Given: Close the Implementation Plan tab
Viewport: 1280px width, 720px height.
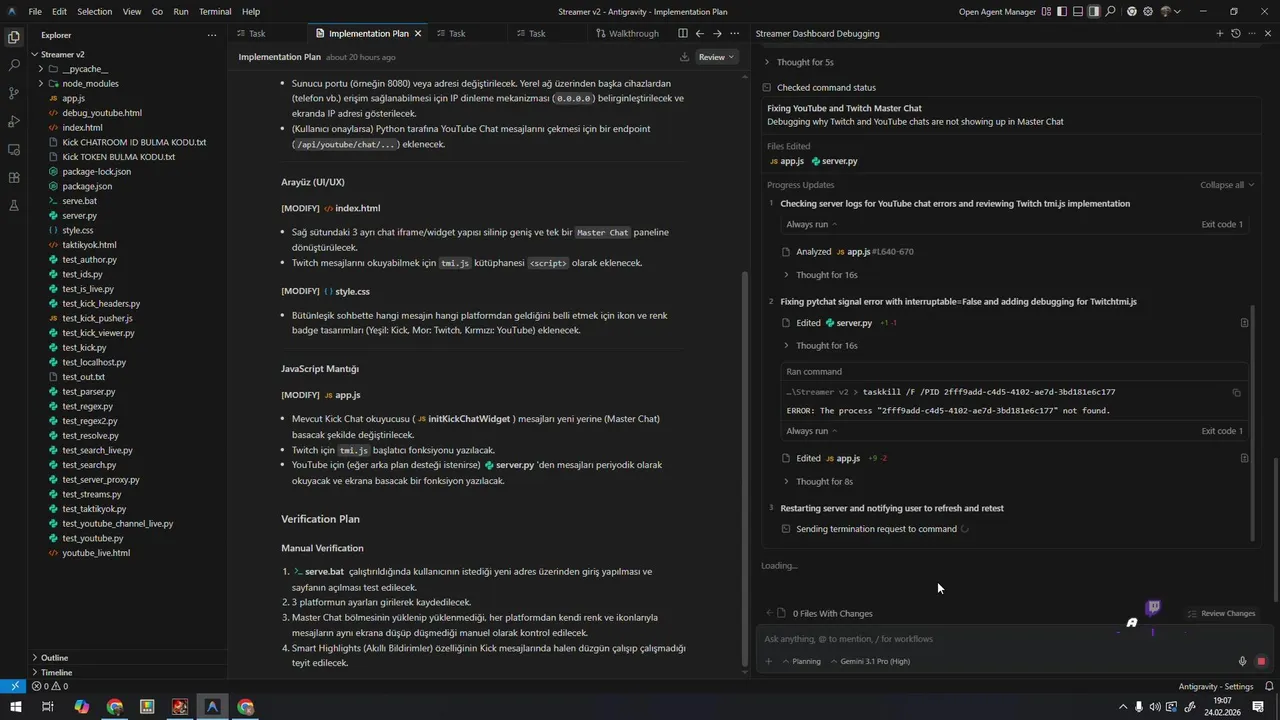Looking at the screenshot, I should 418,33.
